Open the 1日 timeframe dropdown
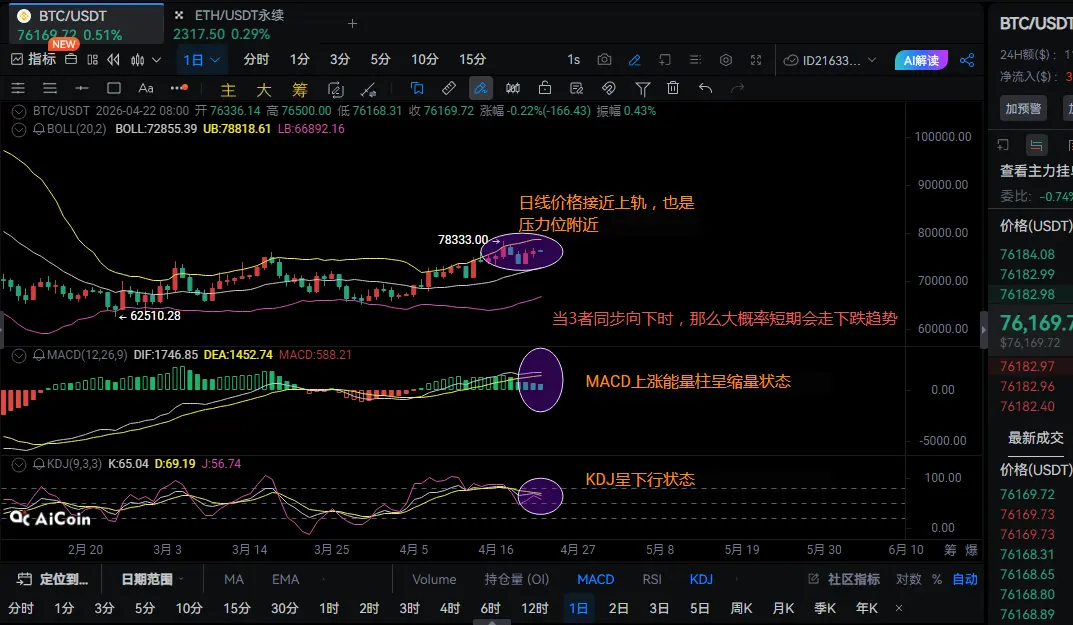The width and height of the screenshot is (1073, 625). point(201,60)
